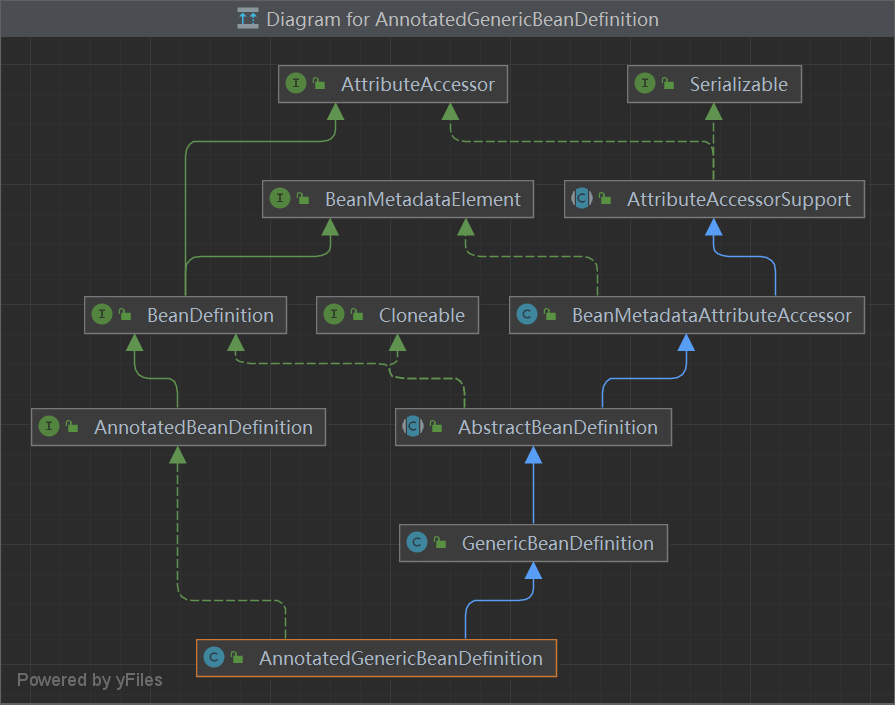Select the AbstractBeanDefinition label
This screenshot has height=705, width=895.
pyautogui.click(x=558, y=427)
